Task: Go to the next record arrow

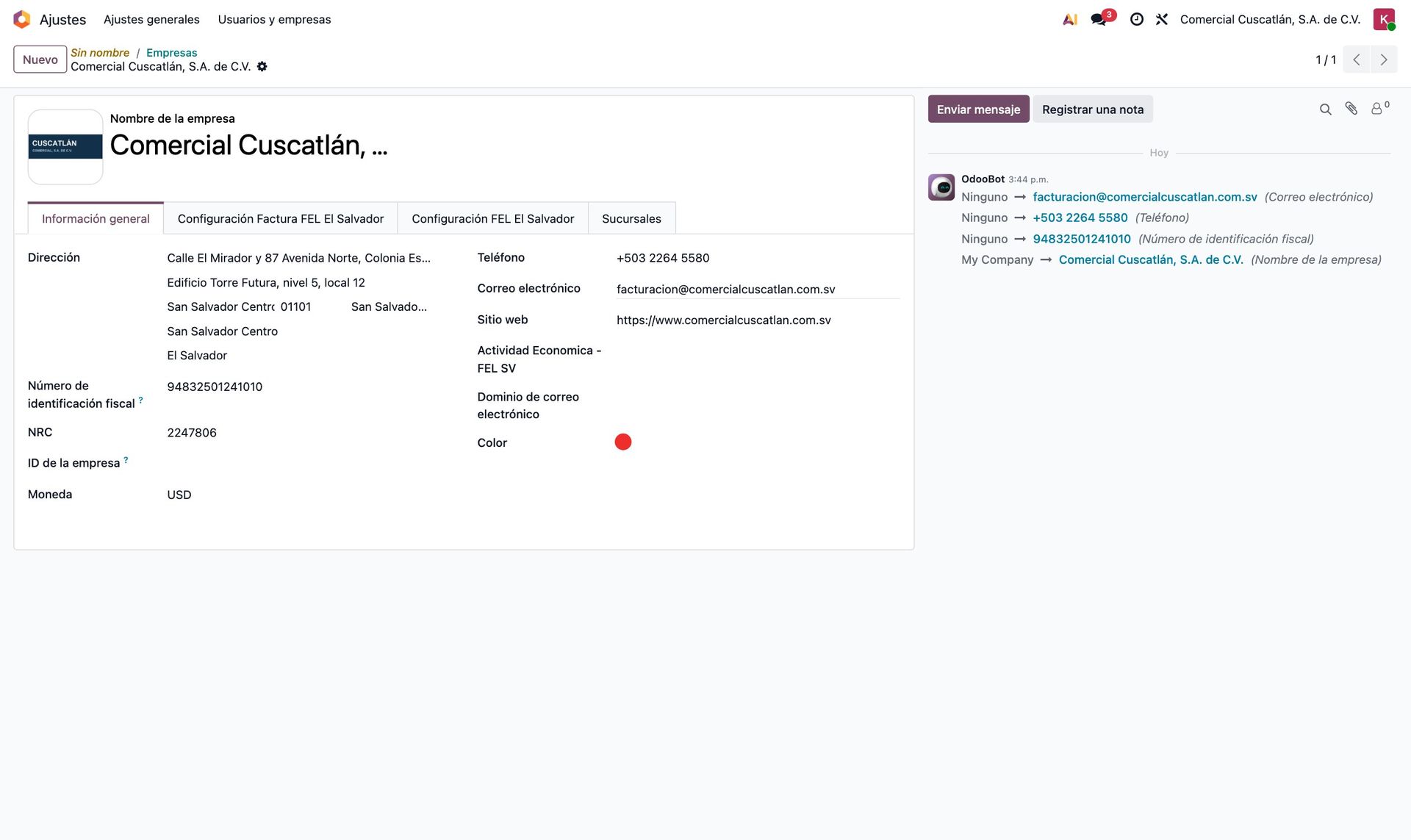Action: (1384, 60)
